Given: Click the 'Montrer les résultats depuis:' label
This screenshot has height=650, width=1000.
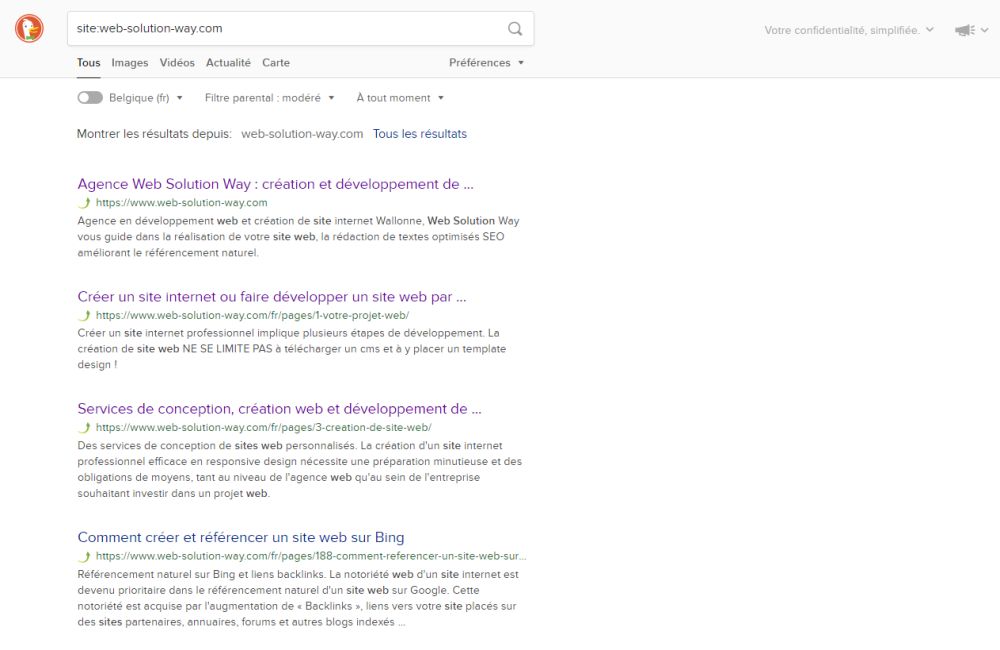Looking at the screenshot, I should tap(154, 134).
